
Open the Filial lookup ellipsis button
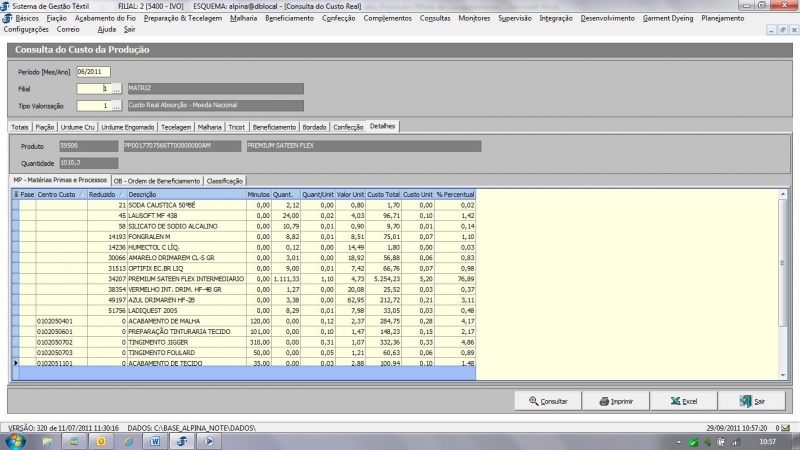pyautogui.click(x=116, y=88)
